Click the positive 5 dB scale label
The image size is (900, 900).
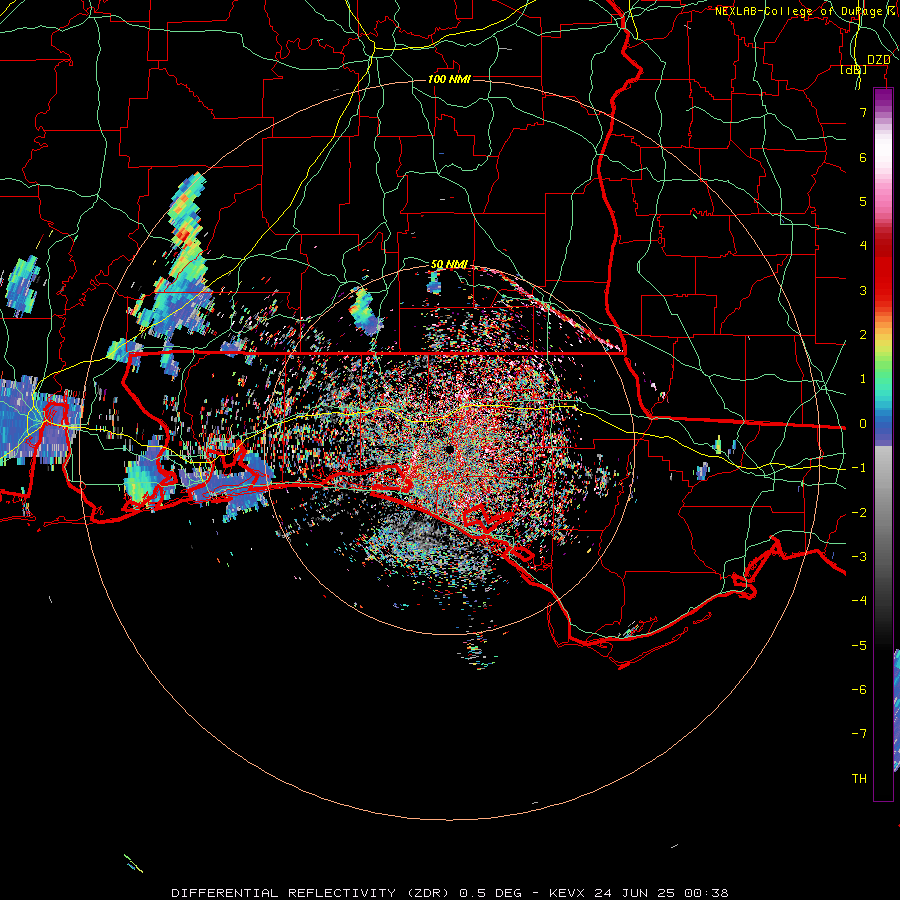point(863,201)
